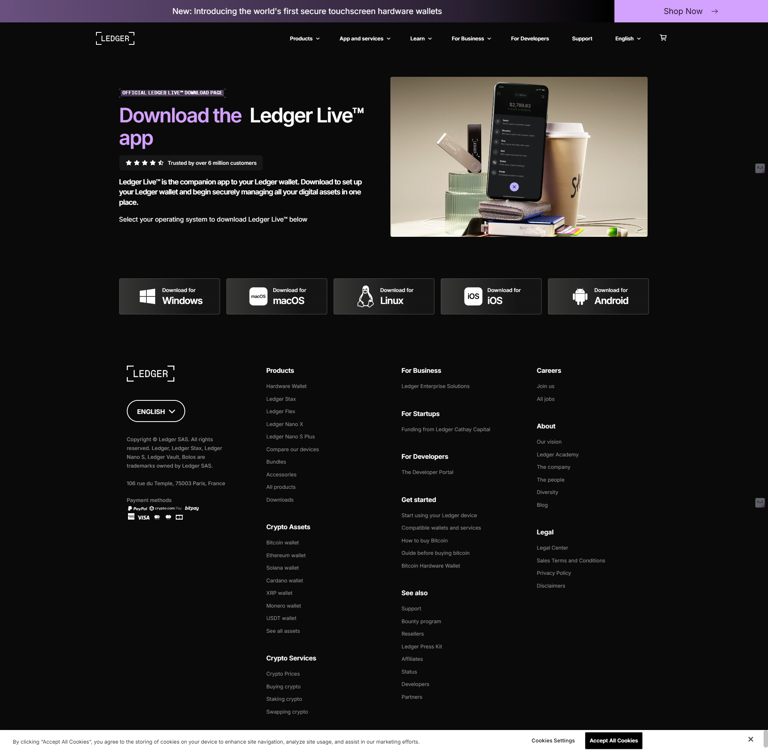The image size is (768, 750).
Task: Close the cookie banner
Action: 750,739
